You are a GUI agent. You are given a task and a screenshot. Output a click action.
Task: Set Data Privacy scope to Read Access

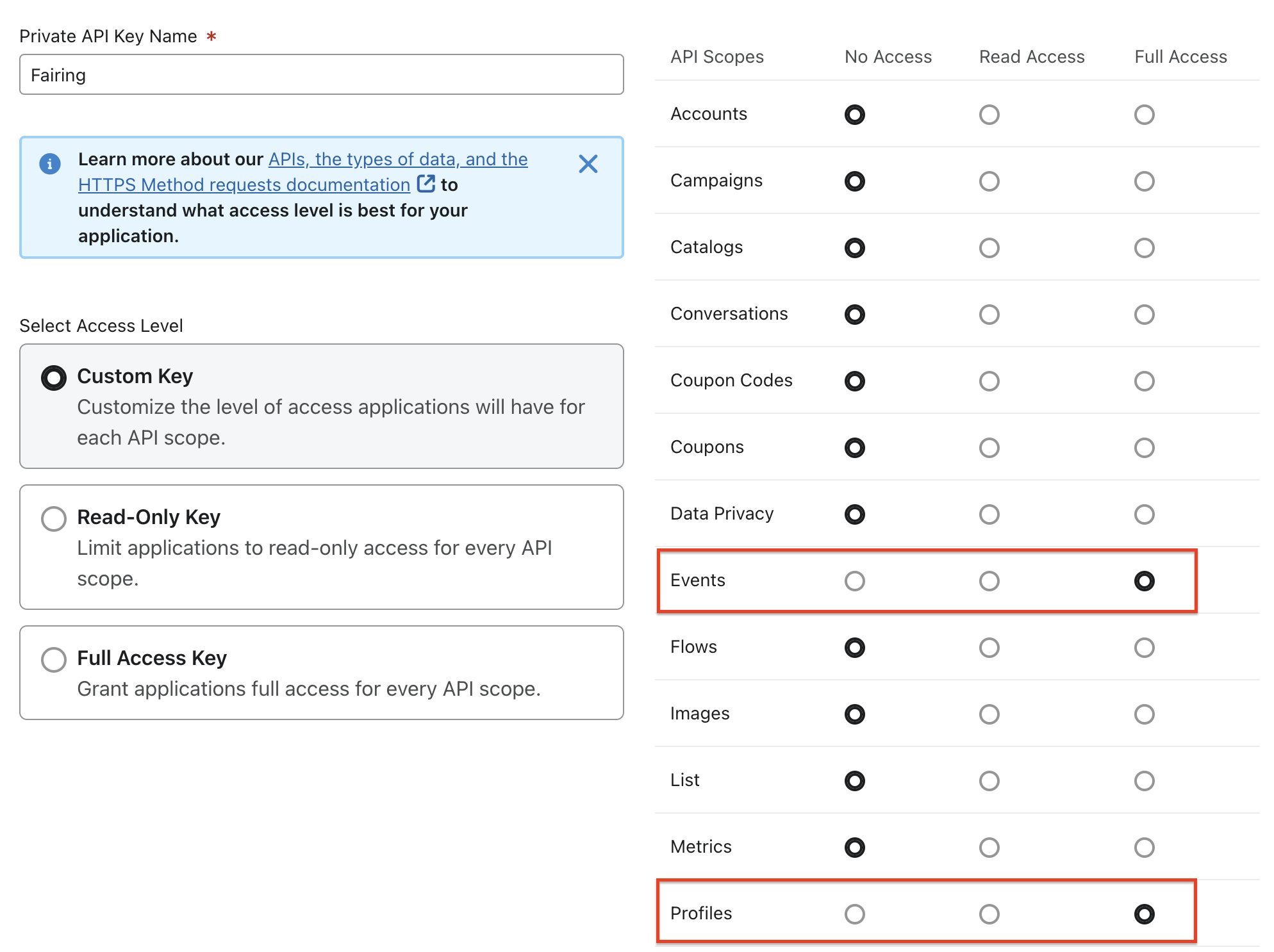(989, 514)
